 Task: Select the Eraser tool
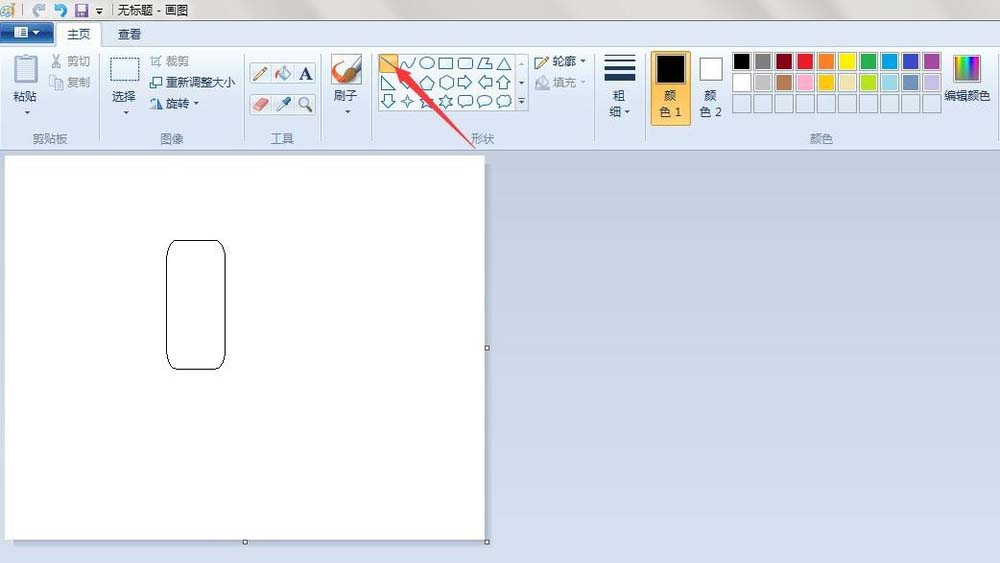260,104
